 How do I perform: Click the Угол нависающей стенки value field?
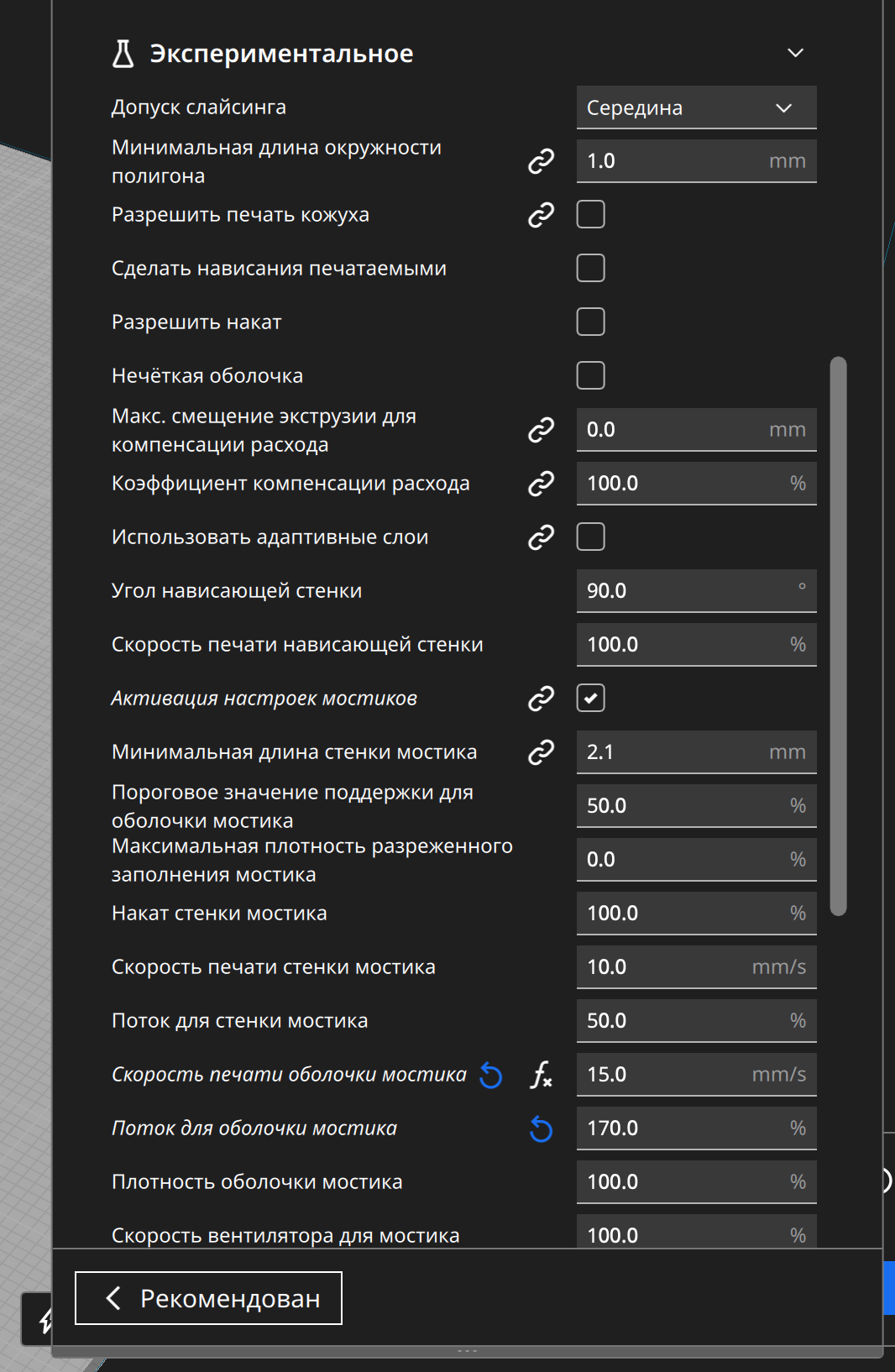pyautogui.click(x=697, y=591)
